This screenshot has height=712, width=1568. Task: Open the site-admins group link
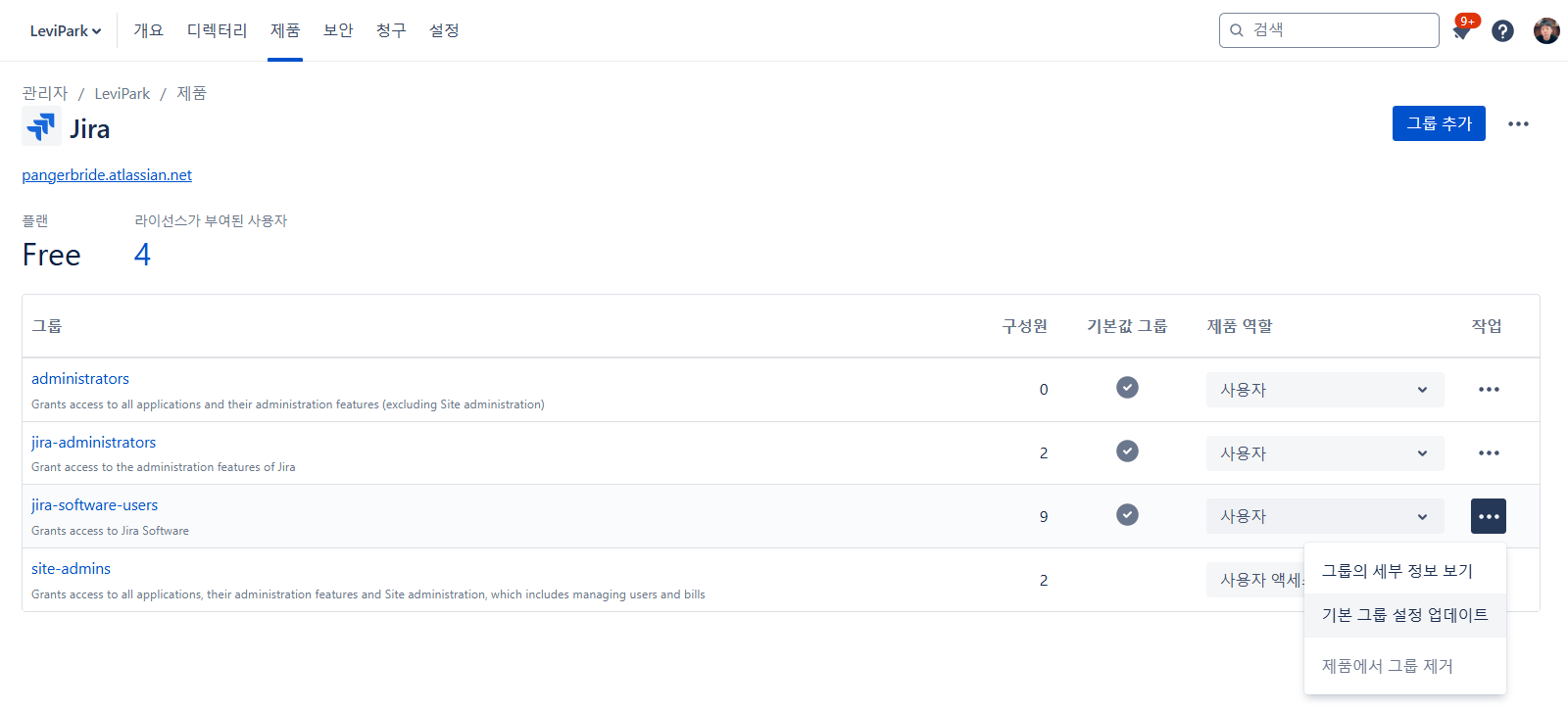[x=71, y=569]
